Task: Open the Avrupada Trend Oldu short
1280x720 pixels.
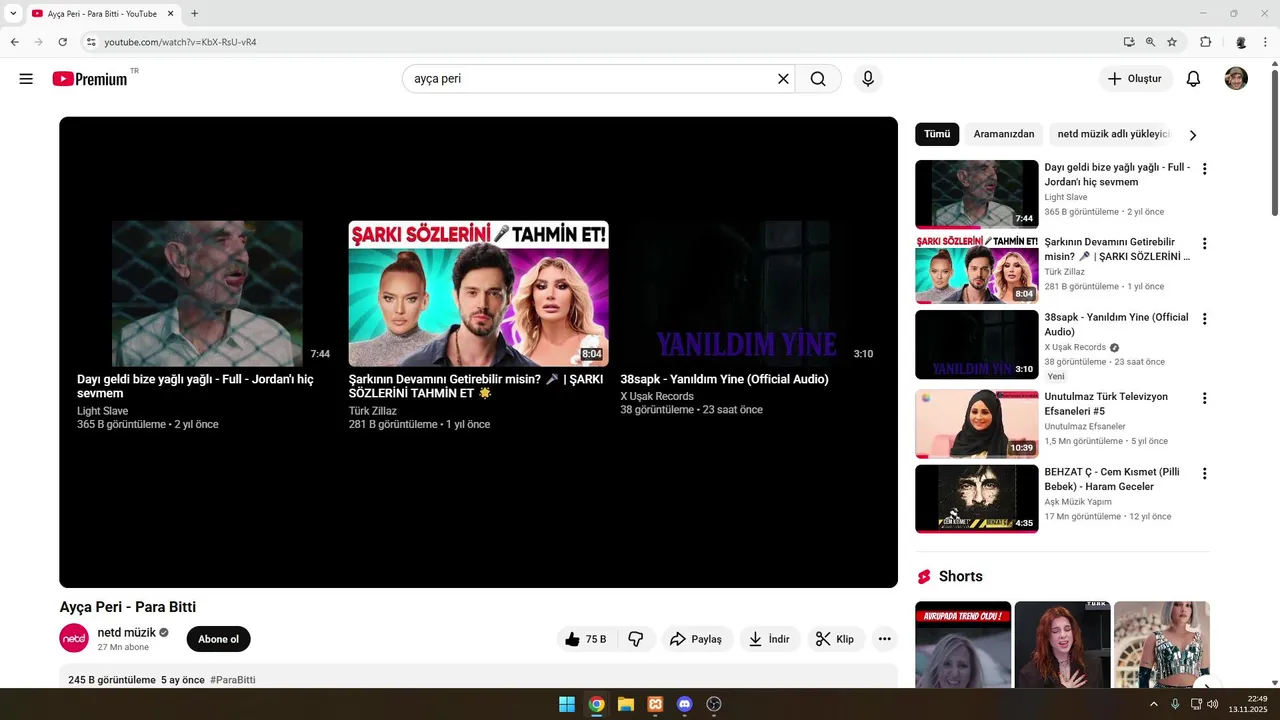Action: coord(962,645)
